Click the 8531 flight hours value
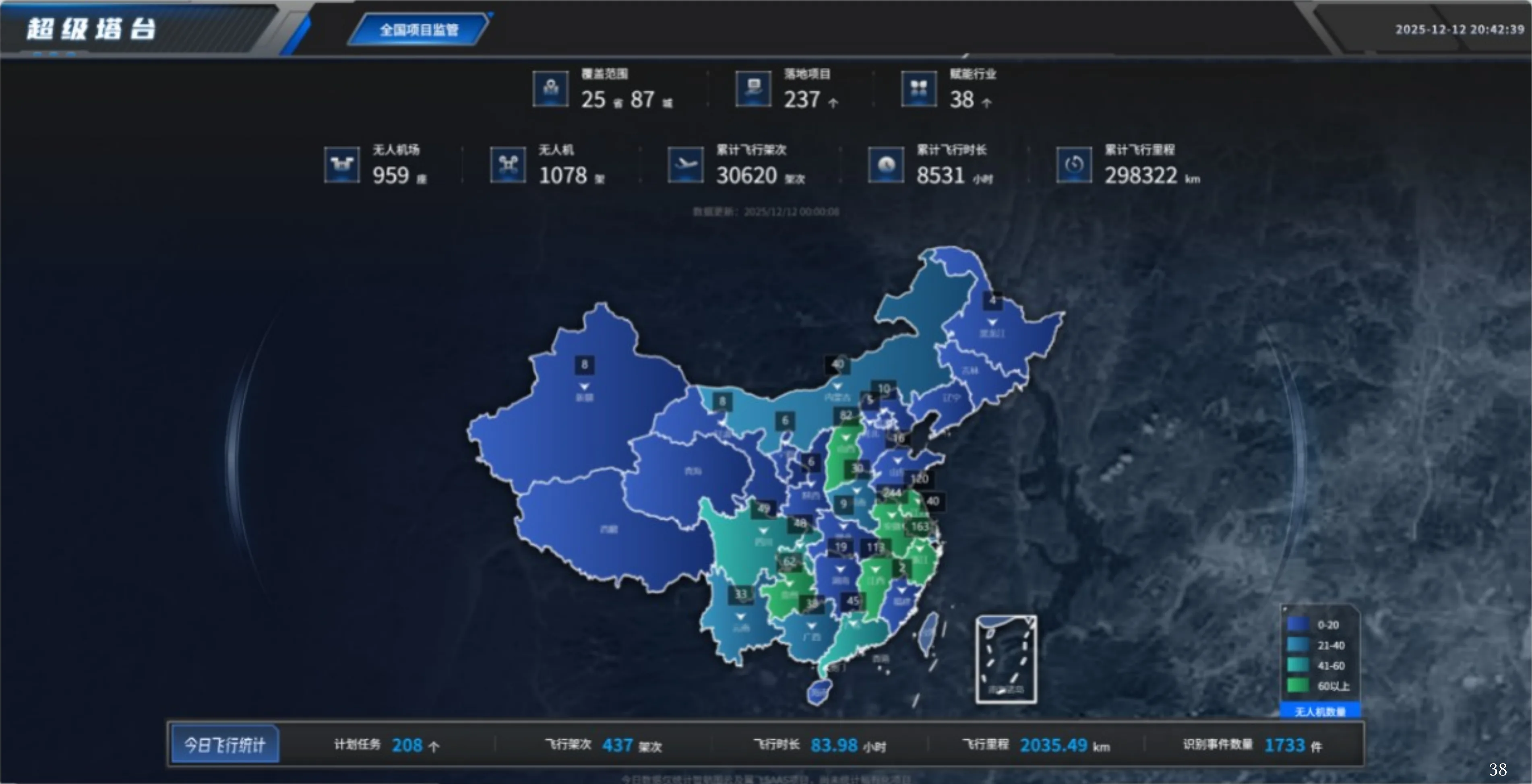This screenshot has width=1532, height=784. coord(940,175)
